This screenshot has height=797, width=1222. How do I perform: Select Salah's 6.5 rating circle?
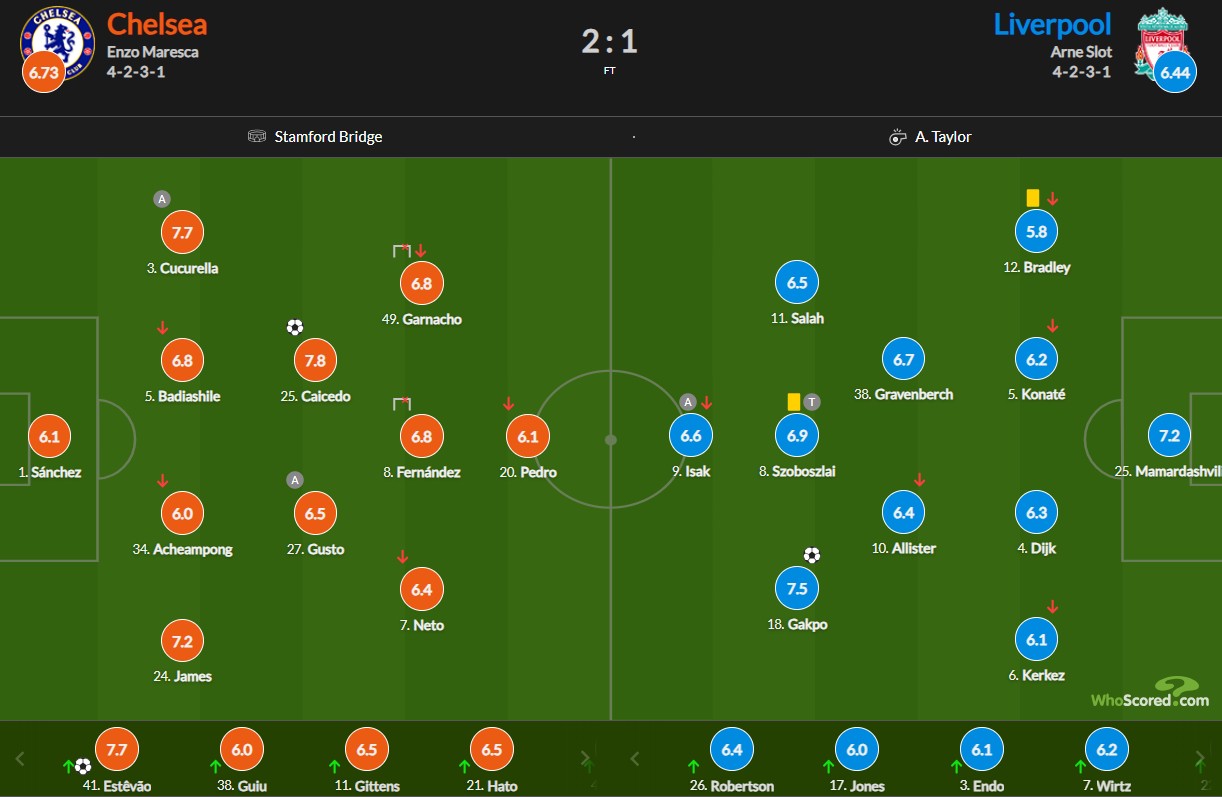click(x=797, y=283)
